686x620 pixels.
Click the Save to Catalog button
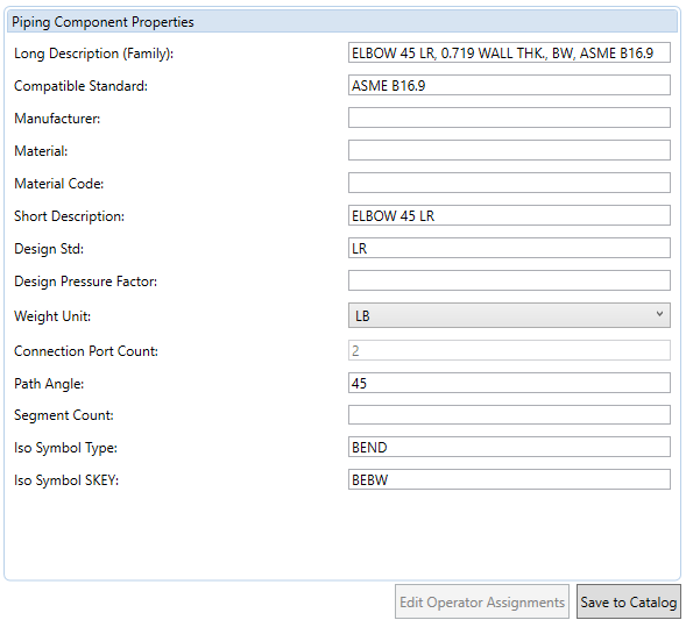click(629, 602)
